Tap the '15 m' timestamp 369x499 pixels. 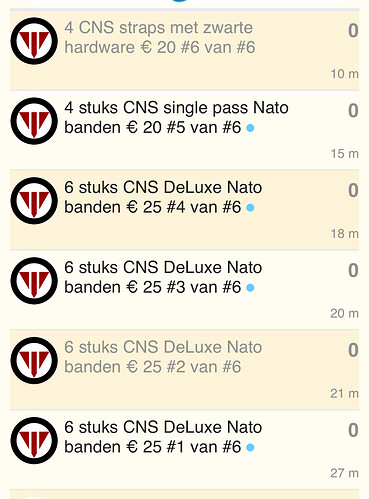pyautogui.click(x=344, y=153)
